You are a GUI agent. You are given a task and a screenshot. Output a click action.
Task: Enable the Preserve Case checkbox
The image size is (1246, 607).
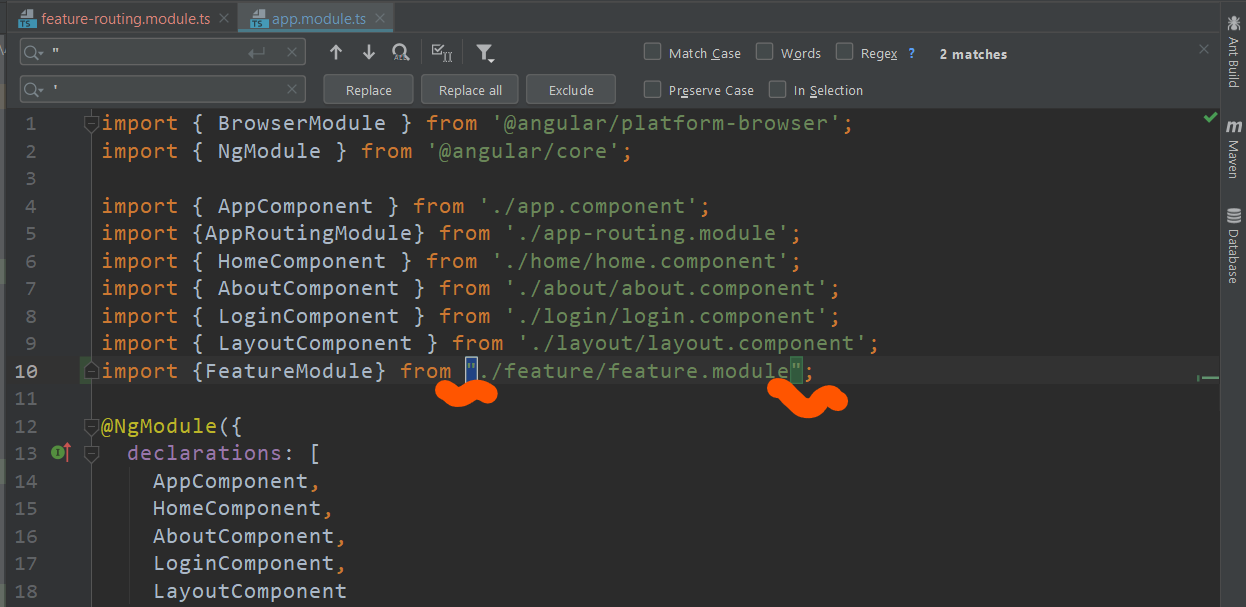[x=652, y=89]
